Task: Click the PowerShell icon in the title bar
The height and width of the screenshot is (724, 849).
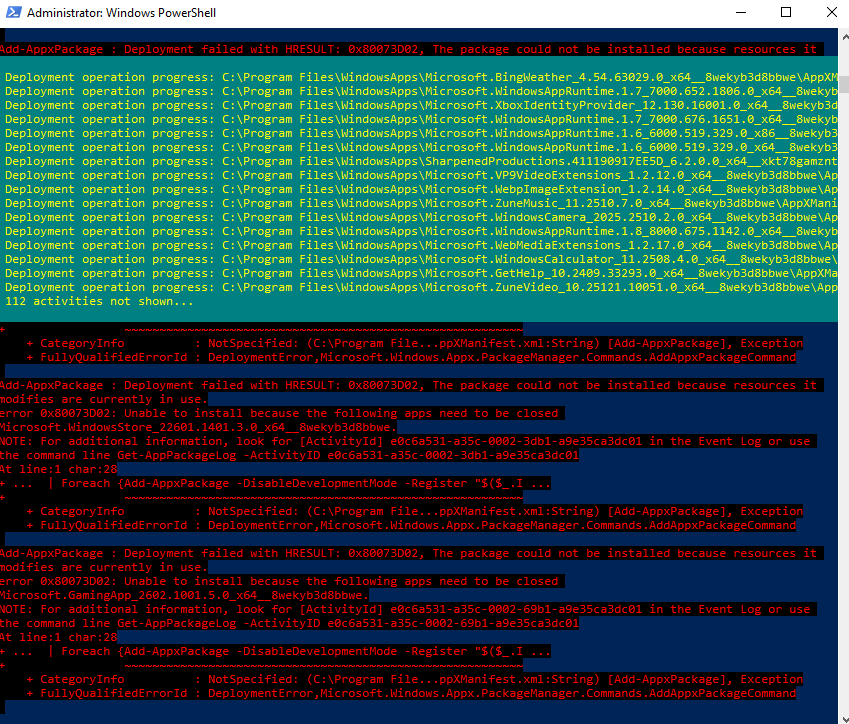Action: click(x=14, y=12)
